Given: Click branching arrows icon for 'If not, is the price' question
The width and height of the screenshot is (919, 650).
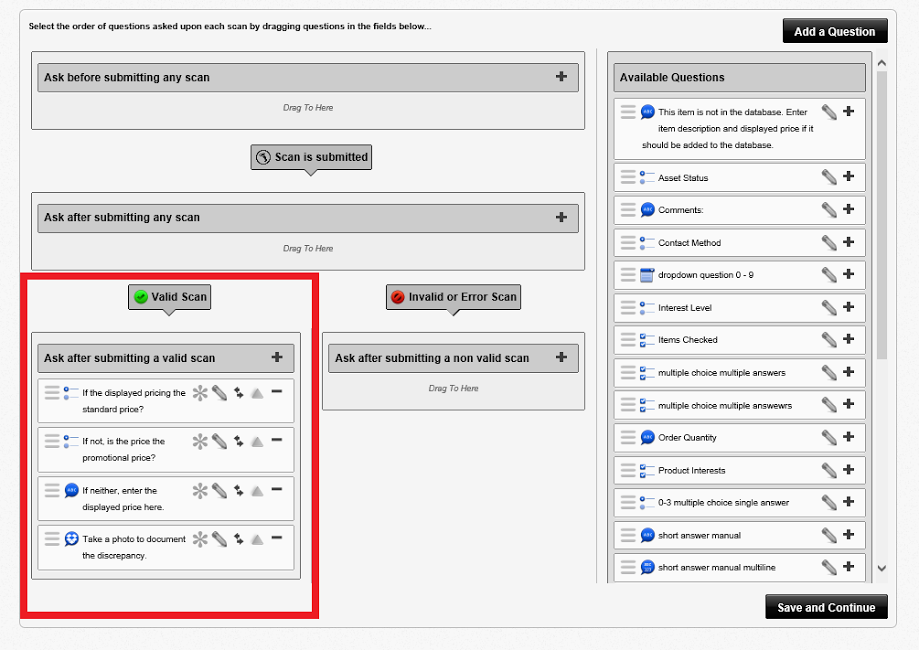Looking at the screenshot, I should tap(239, 441).
